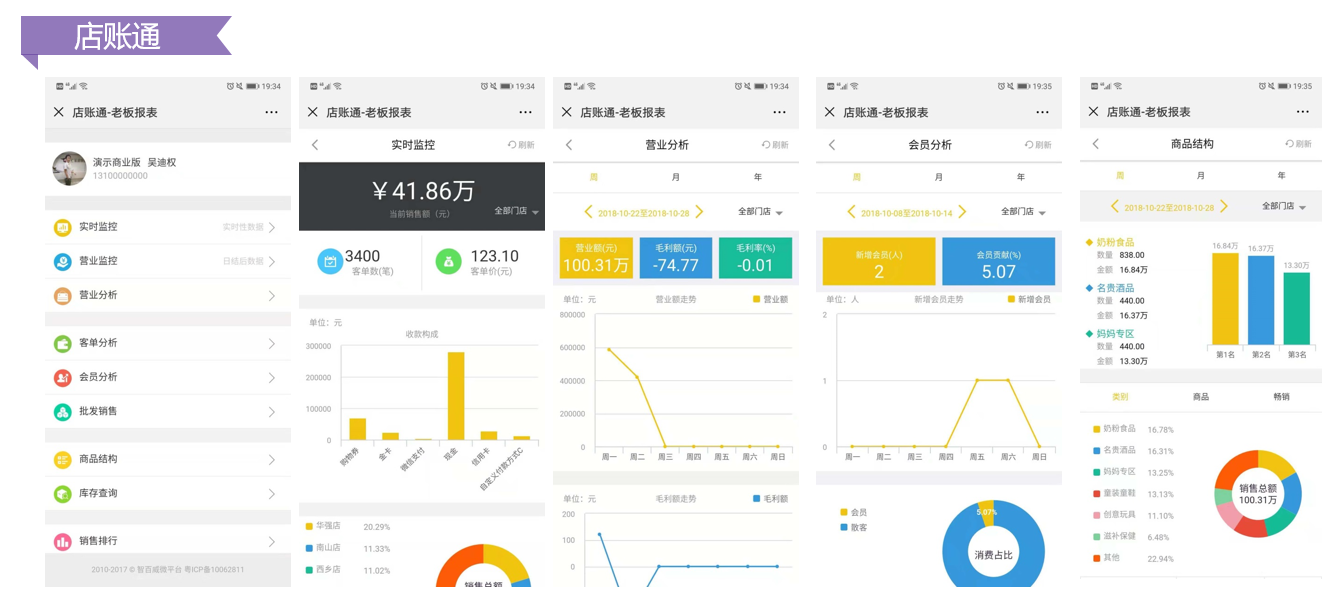1342x609 pixels.
Task: Open the 全部门店 dropdown on the 实时监控 screen
Action: point(516,212)
